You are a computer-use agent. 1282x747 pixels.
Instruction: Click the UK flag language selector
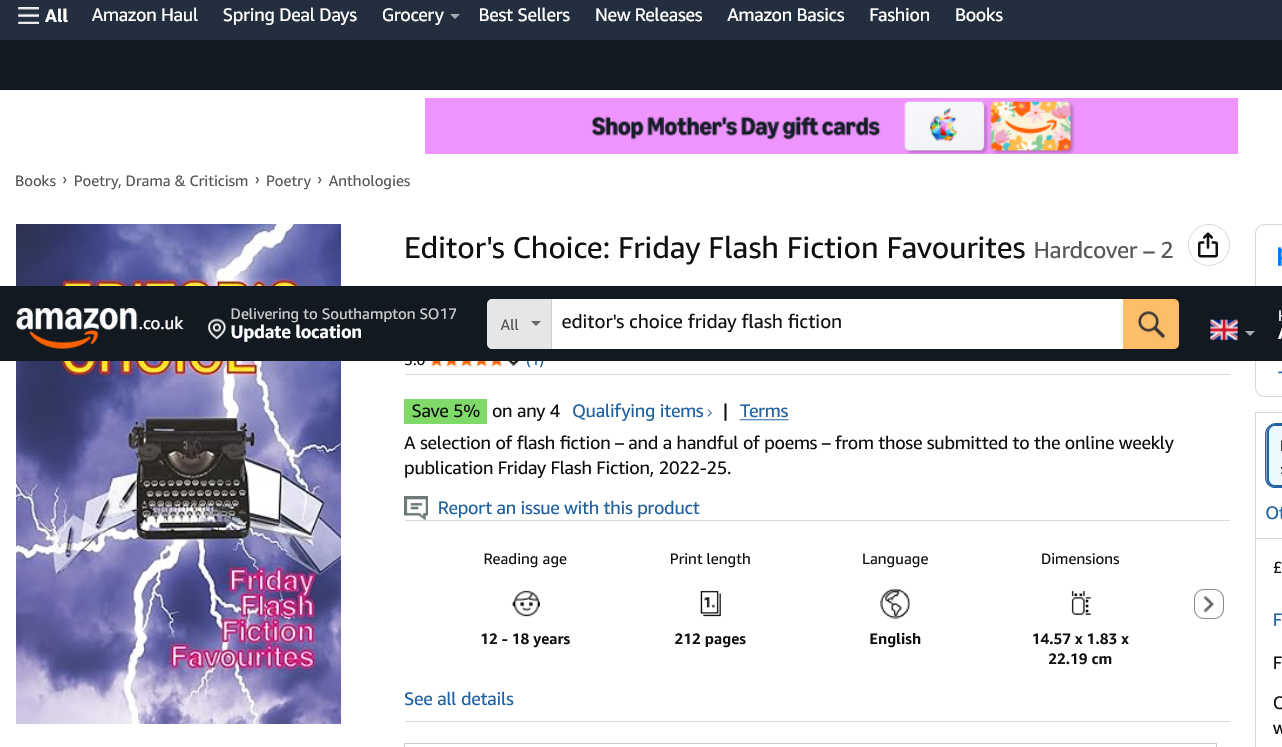(x=1231, y=330)
